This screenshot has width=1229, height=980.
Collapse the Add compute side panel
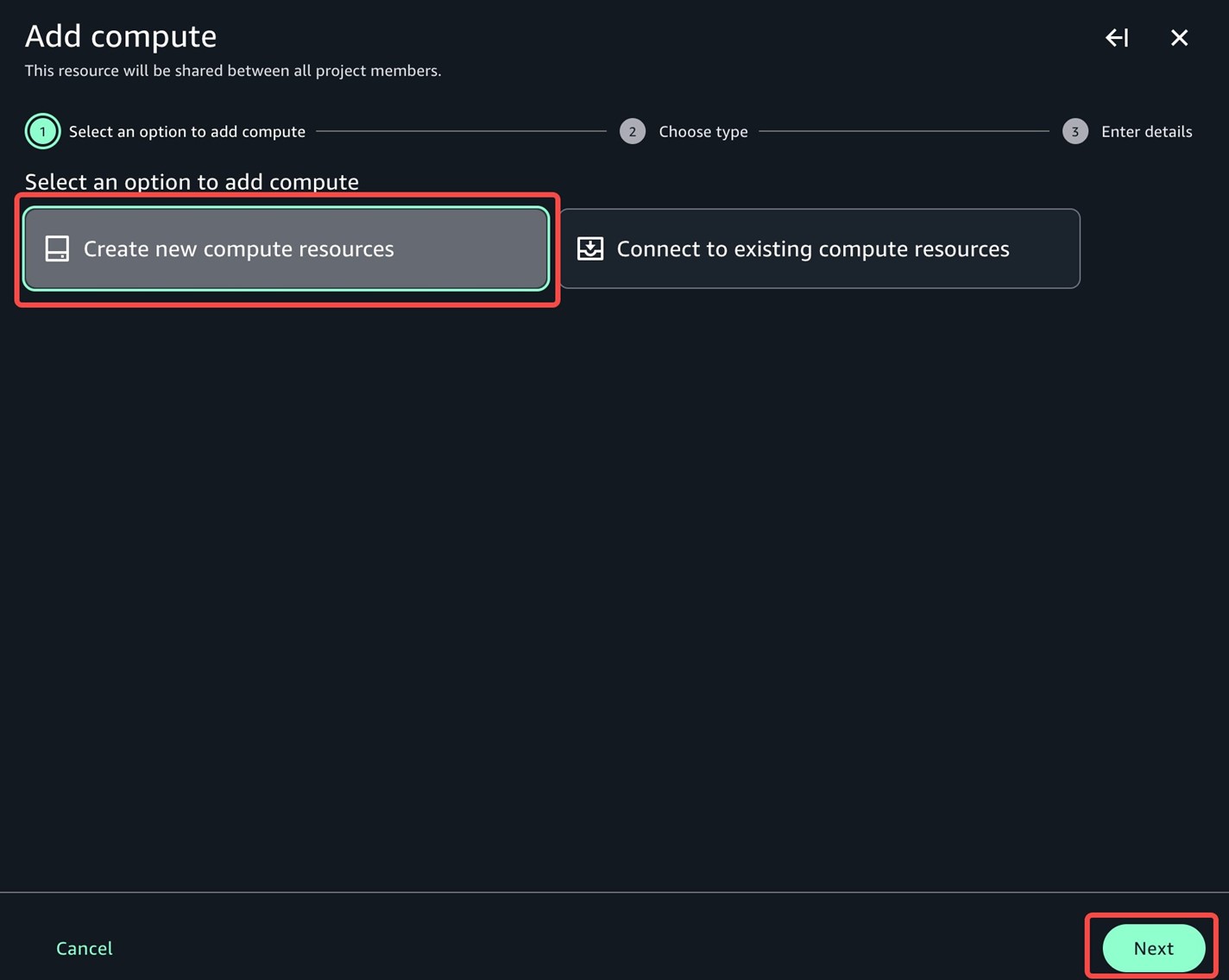pos(1117,38)
